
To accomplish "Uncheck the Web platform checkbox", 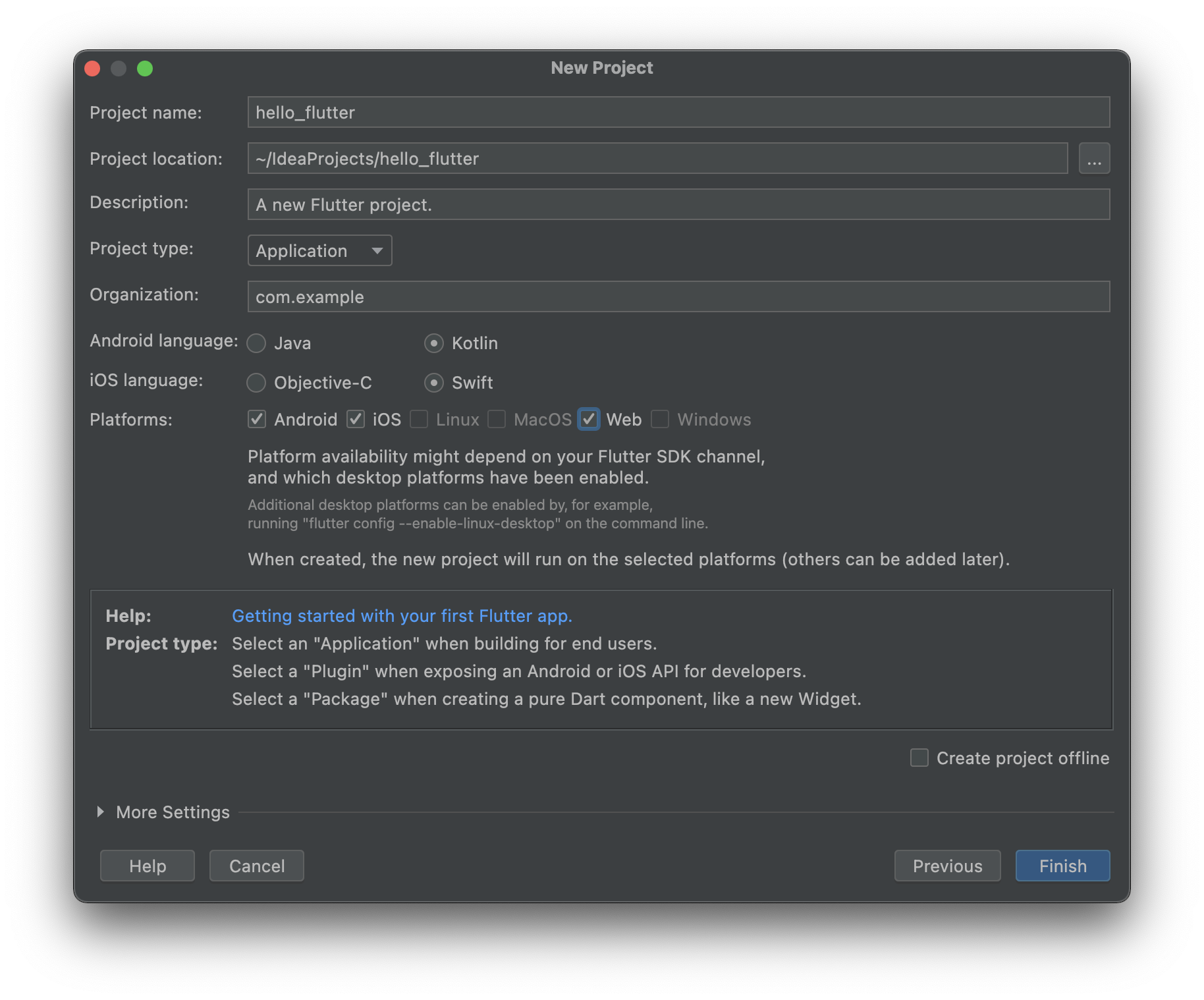I will point(589,419).
